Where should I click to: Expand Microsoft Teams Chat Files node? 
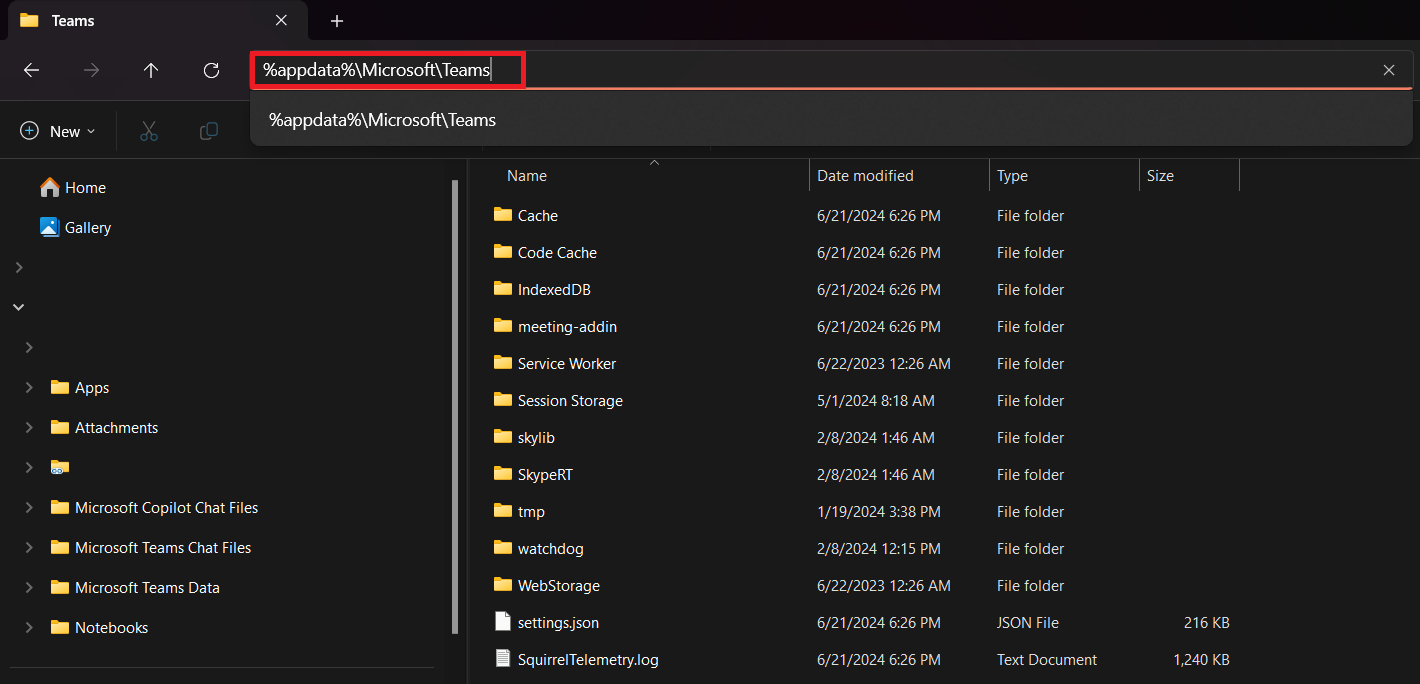coord(29,548)
